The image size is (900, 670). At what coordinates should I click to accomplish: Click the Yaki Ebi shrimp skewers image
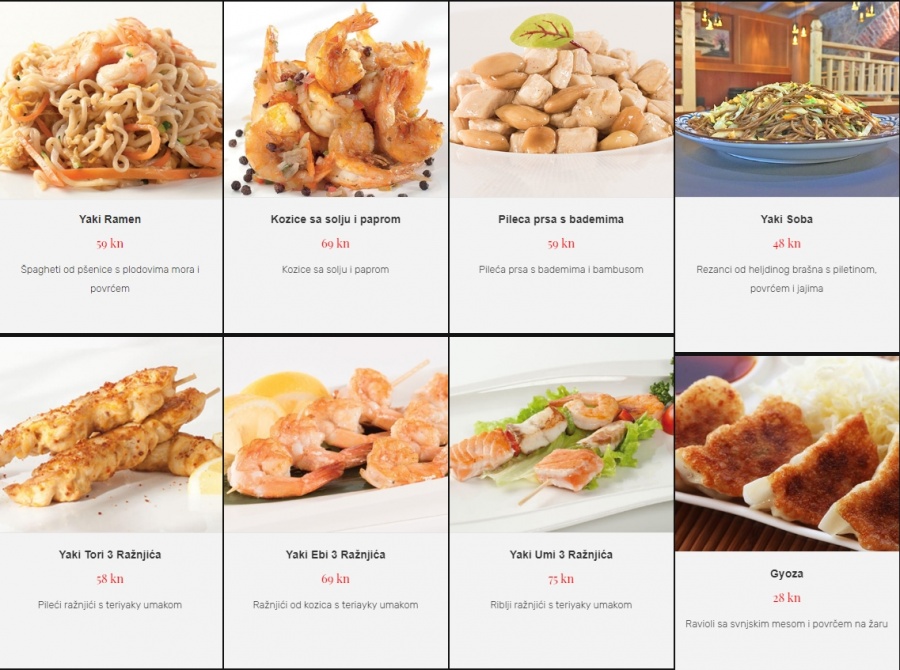pos(336,435)
